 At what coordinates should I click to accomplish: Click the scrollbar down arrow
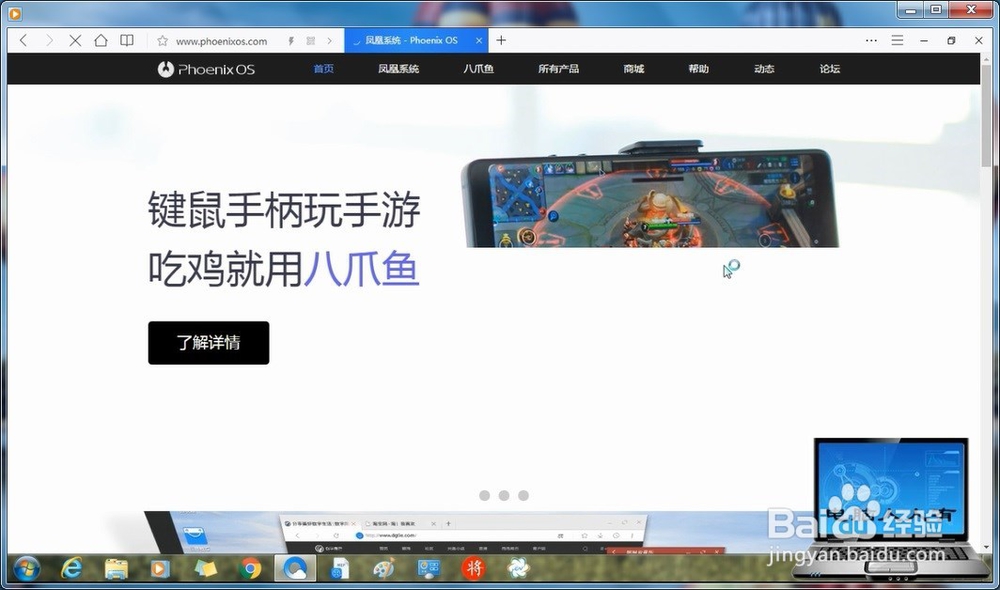tap(987, 547)
